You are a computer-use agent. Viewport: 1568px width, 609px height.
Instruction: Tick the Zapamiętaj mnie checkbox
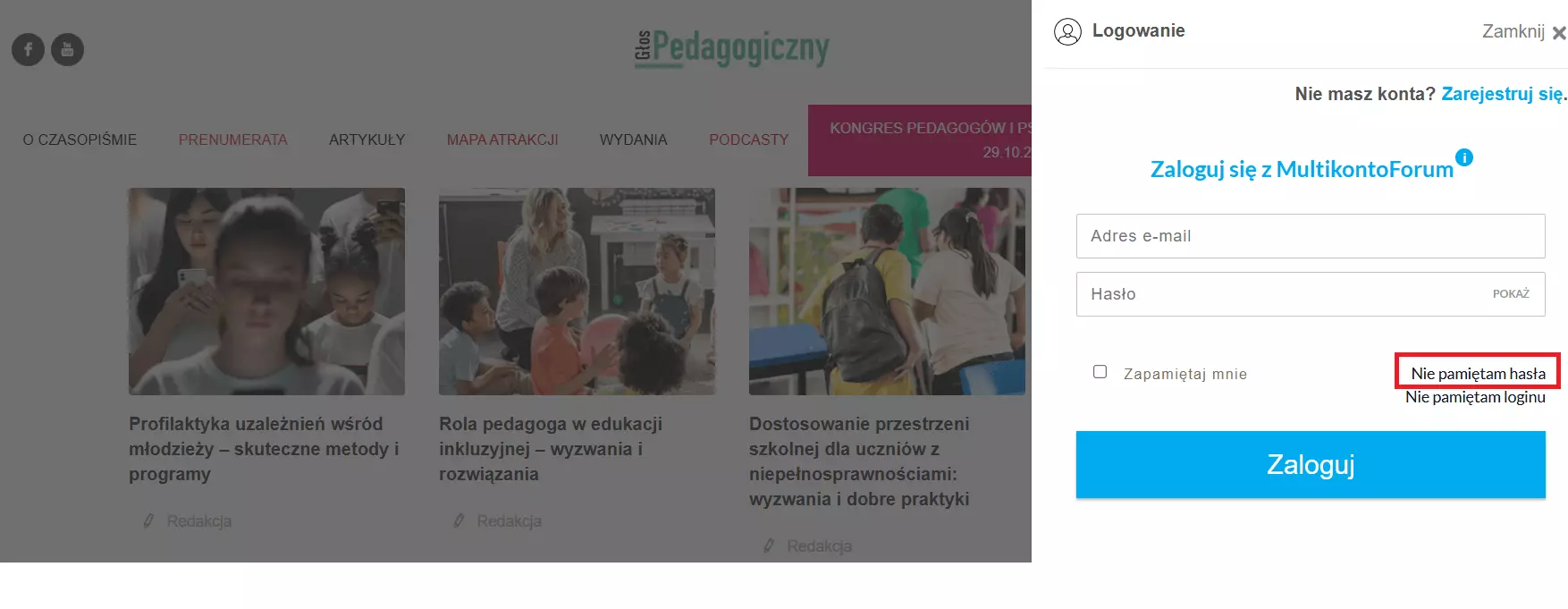point(1100,371)
